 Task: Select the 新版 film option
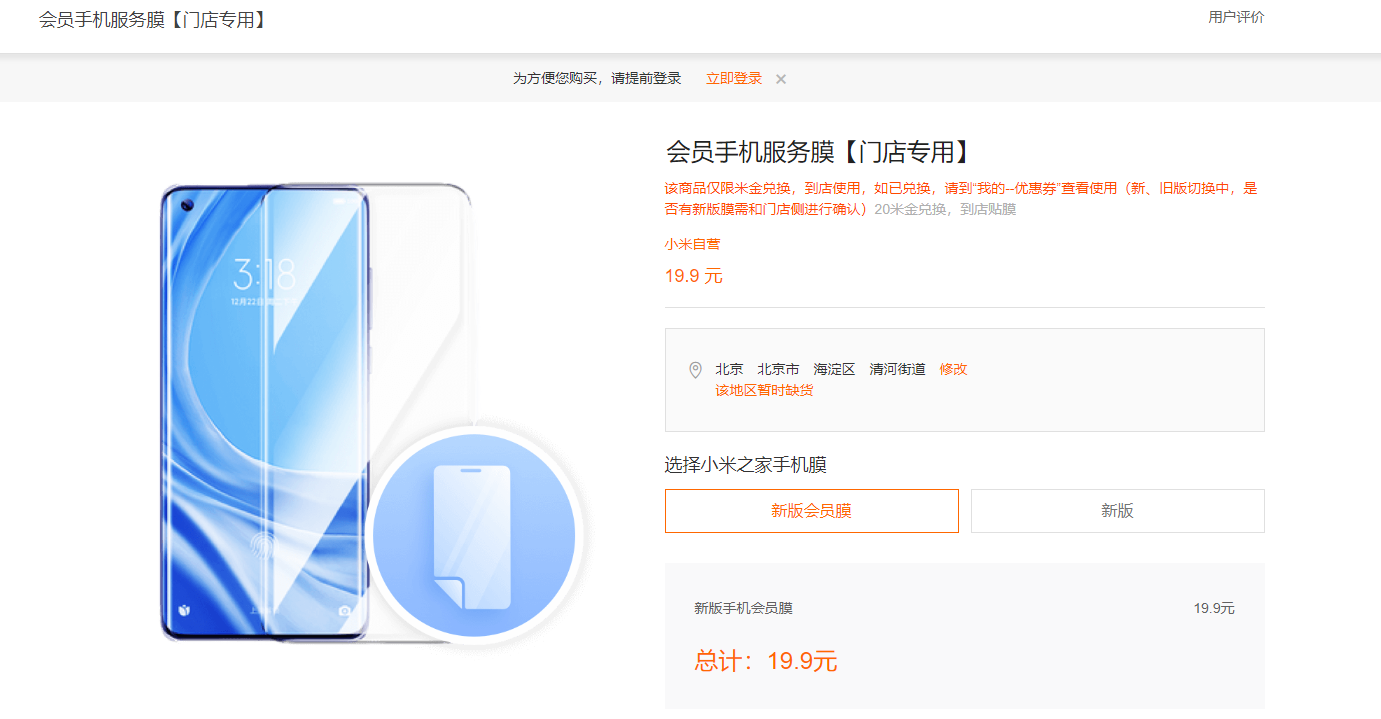pyautogui.click(x=1118, y=511)
